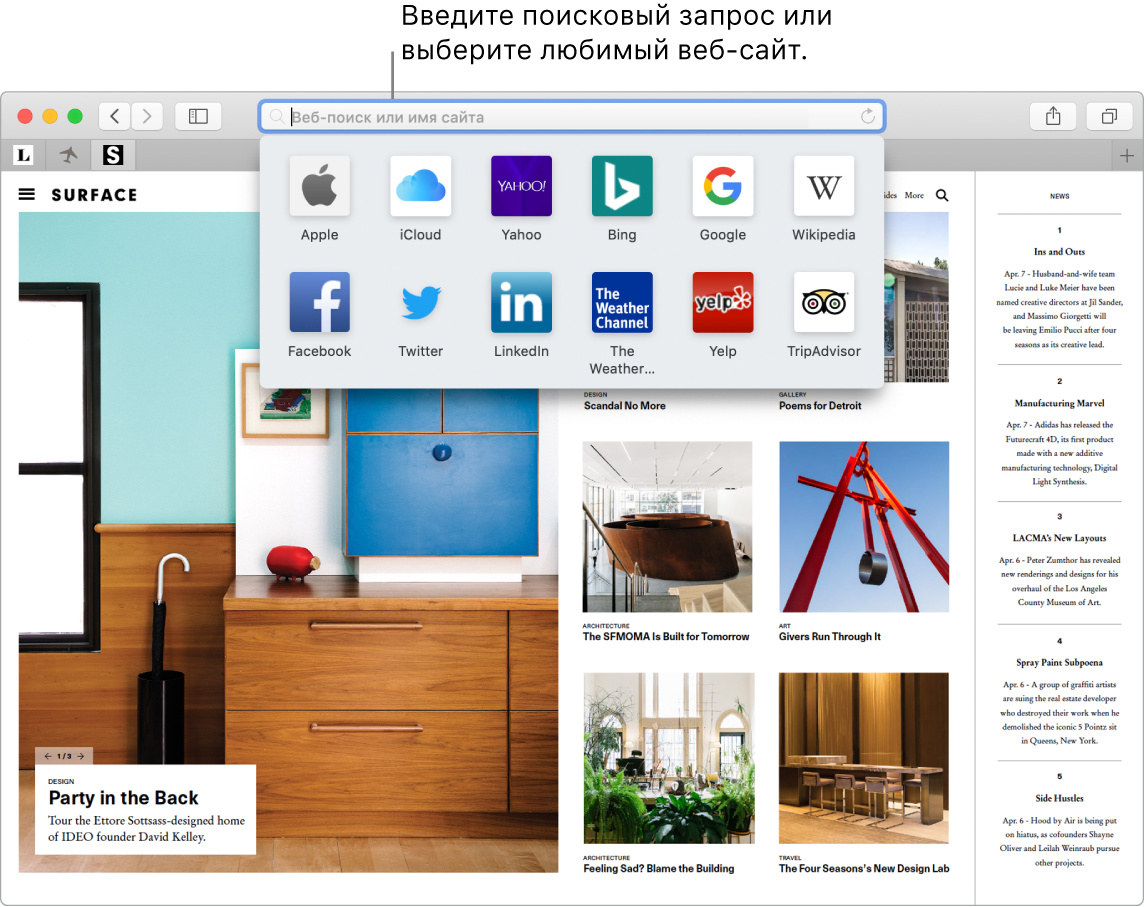Switch to the S pinned tab
This screenshot has width=1144, height=907.
113,155
